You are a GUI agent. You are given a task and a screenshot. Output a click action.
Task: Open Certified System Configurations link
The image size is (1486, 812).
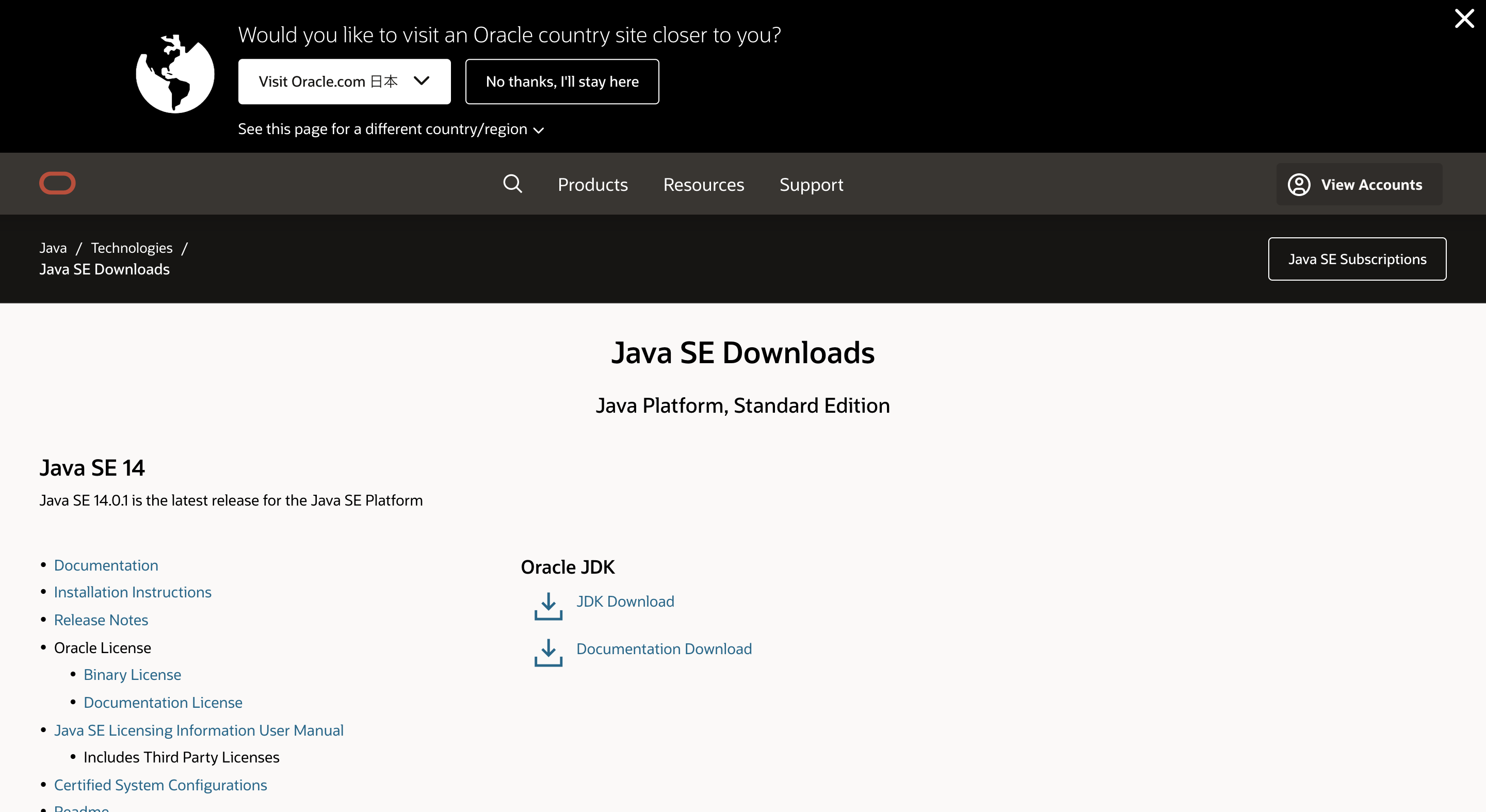click(160, 785)
